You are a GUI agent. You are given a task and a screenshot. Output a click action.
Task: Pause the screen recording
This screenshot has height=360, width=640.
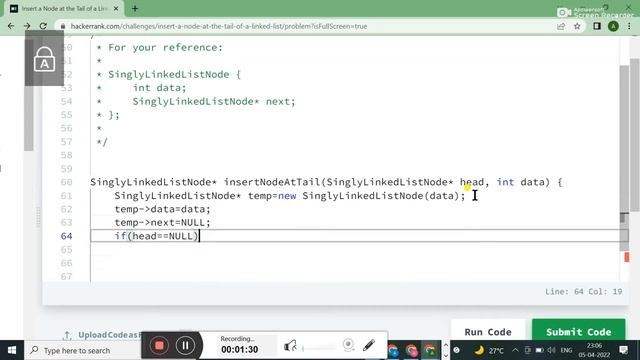pos(185,345)
